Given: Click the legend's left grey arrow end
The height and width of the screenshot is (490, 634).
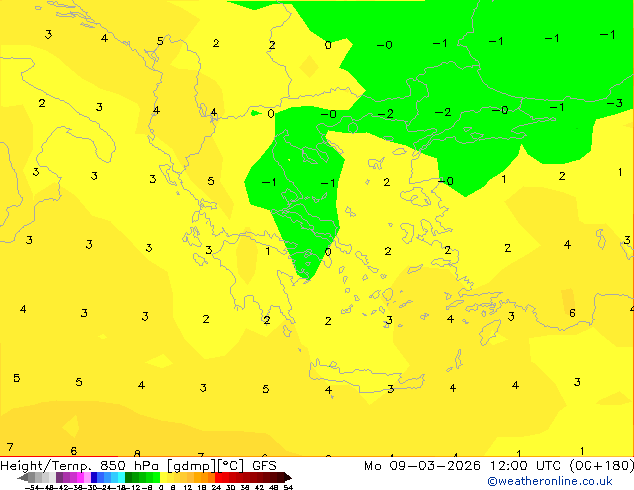Looking at the screenshot, I should (x=23, y=477).
